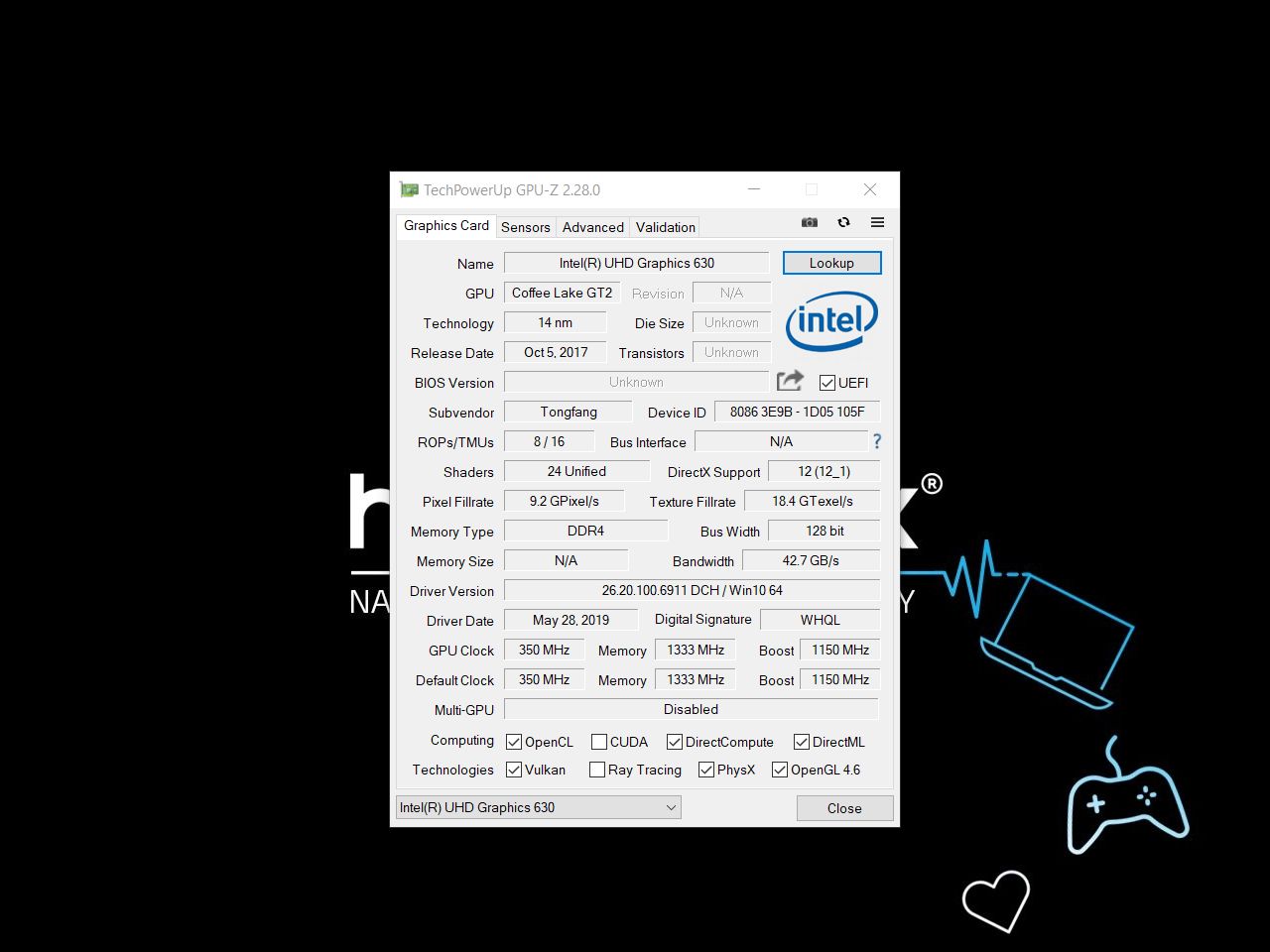Click the Bus Interface question mark
This screenshot has height=952, width=1270.
877,441
